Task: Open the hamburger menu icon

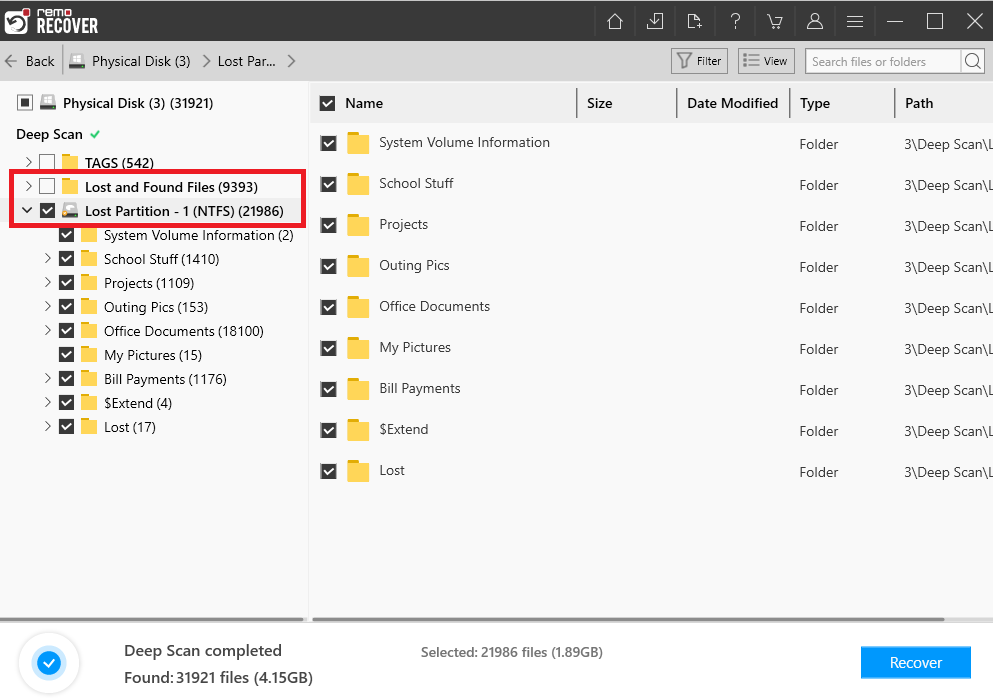Action: click(855, 22)
